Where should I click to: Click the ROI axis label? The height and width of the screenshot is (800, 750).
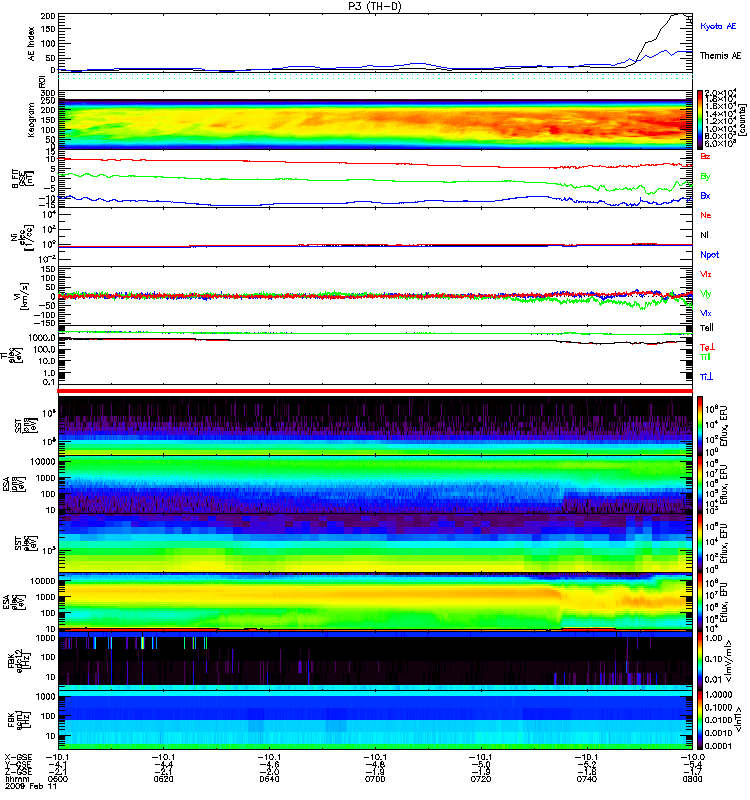(x=42, y=82)
